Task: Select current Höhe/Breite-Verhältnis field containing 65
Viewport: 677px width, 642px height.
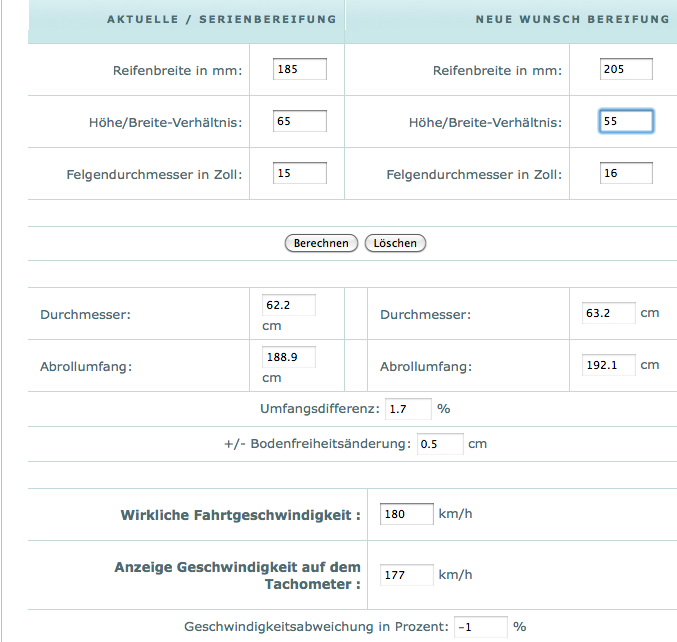Action: point(300,121)
